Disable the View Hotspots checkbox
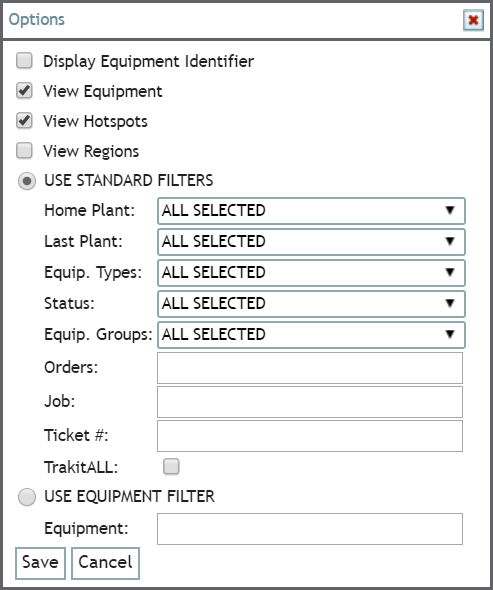Screen dimensions: 493x590 [x=24, y=121]
